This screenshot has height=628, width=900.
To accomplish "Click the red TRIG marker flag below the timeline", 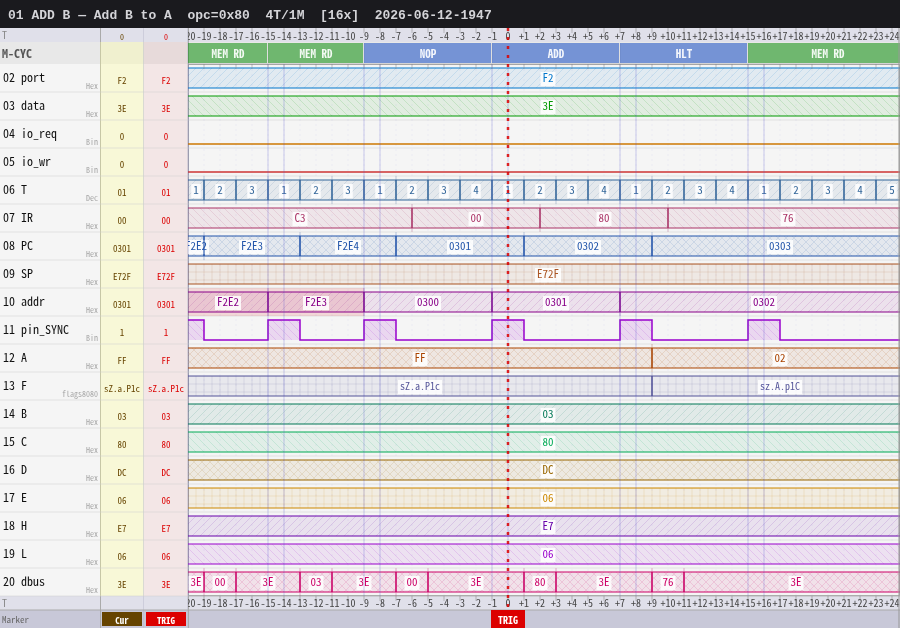I will [x=507, y=620].
